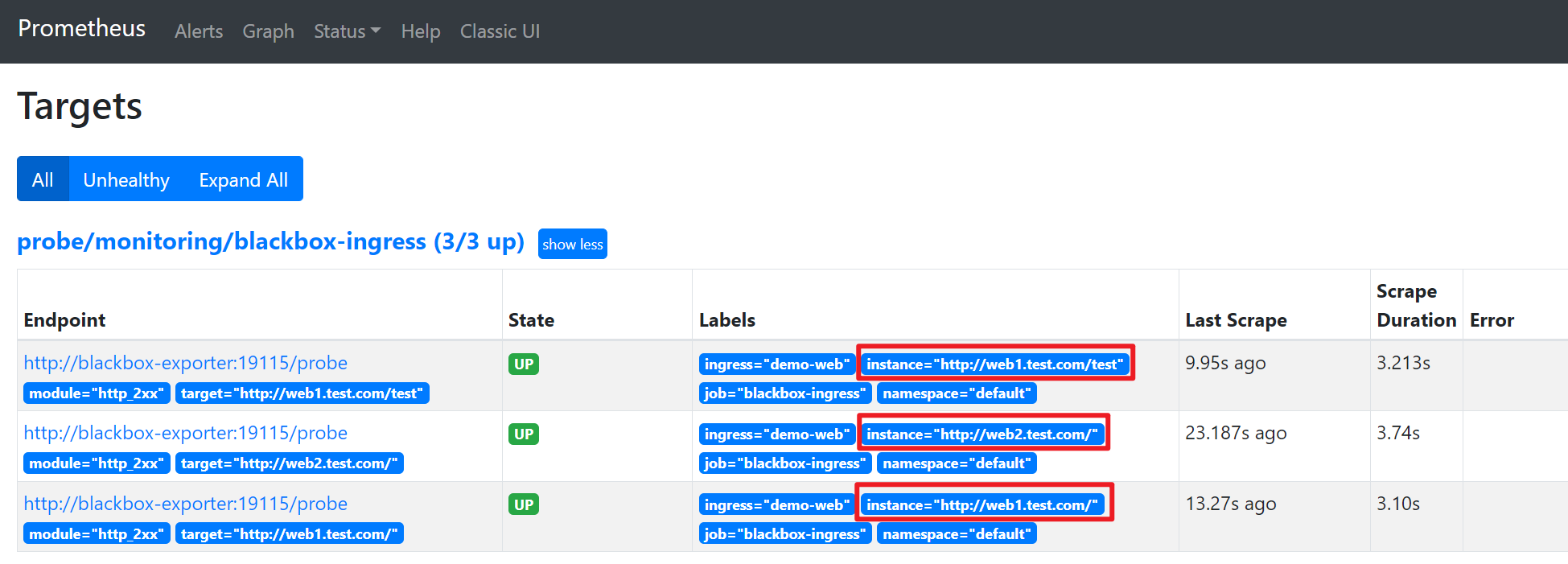Select the All targets filter
Image resolution: width=1568 pixels, height=564 pixels.
point(43,179)
